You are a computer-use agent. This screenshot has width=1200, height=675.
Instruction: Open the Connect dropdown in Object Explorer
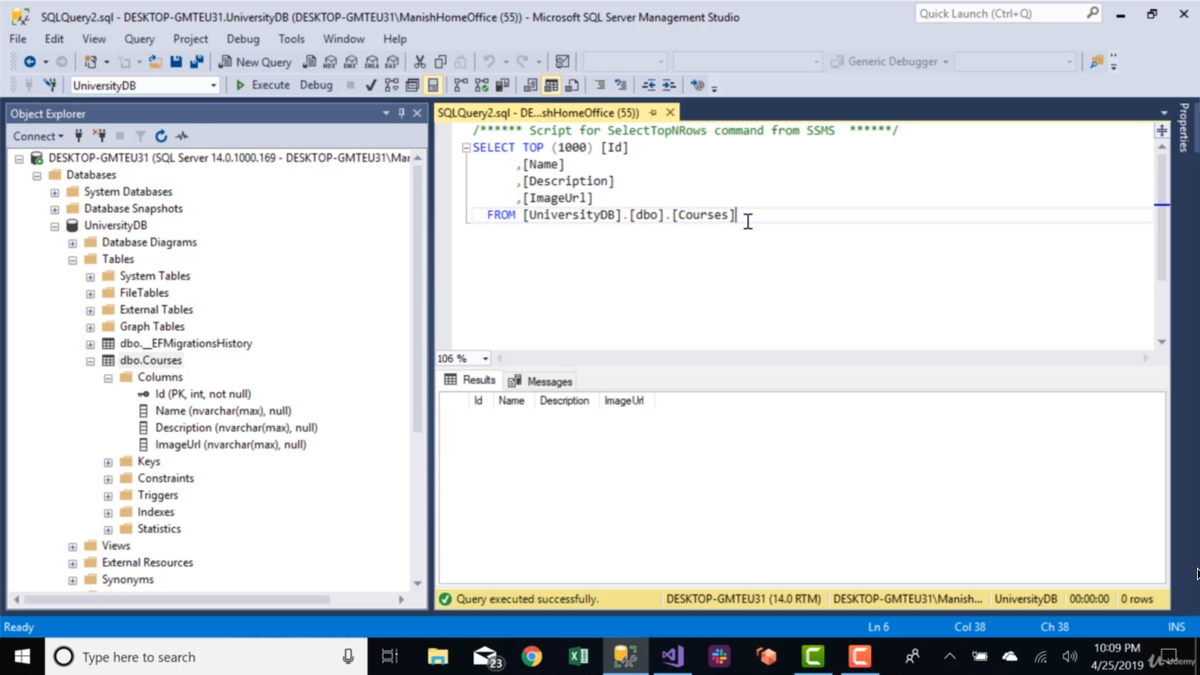tap(38, 136)
